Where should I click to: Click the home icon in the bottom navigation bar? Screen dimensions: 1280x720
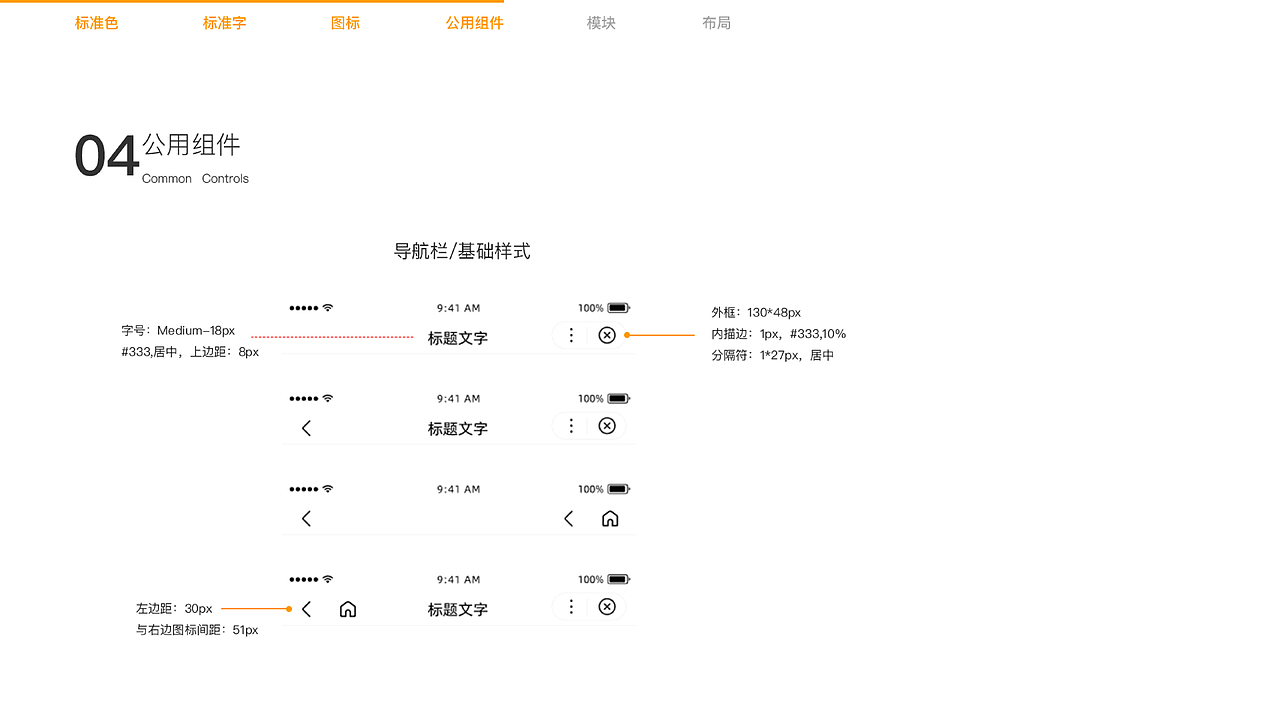pyautogui.click(x=347, y=607)
